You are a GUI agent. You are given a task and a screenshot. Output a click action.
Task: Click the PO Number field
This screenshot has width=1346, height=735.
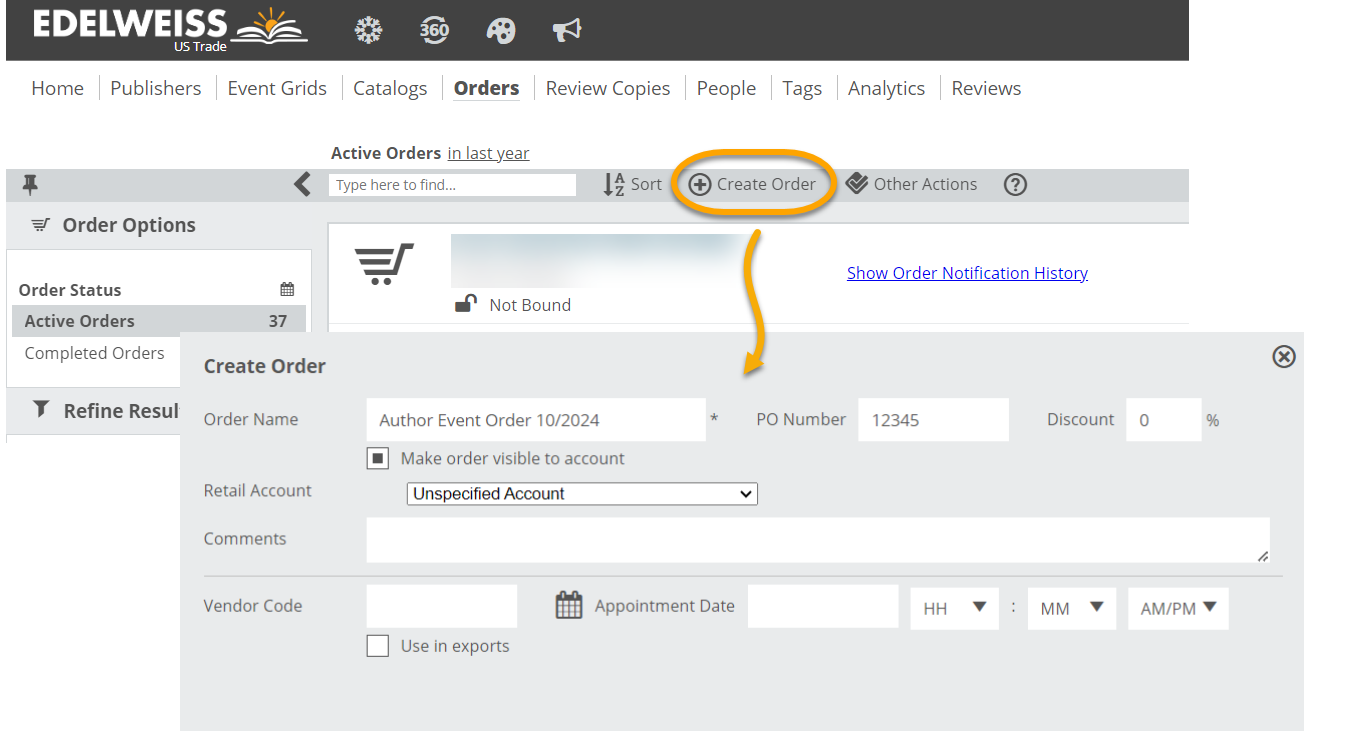(933, 420)
